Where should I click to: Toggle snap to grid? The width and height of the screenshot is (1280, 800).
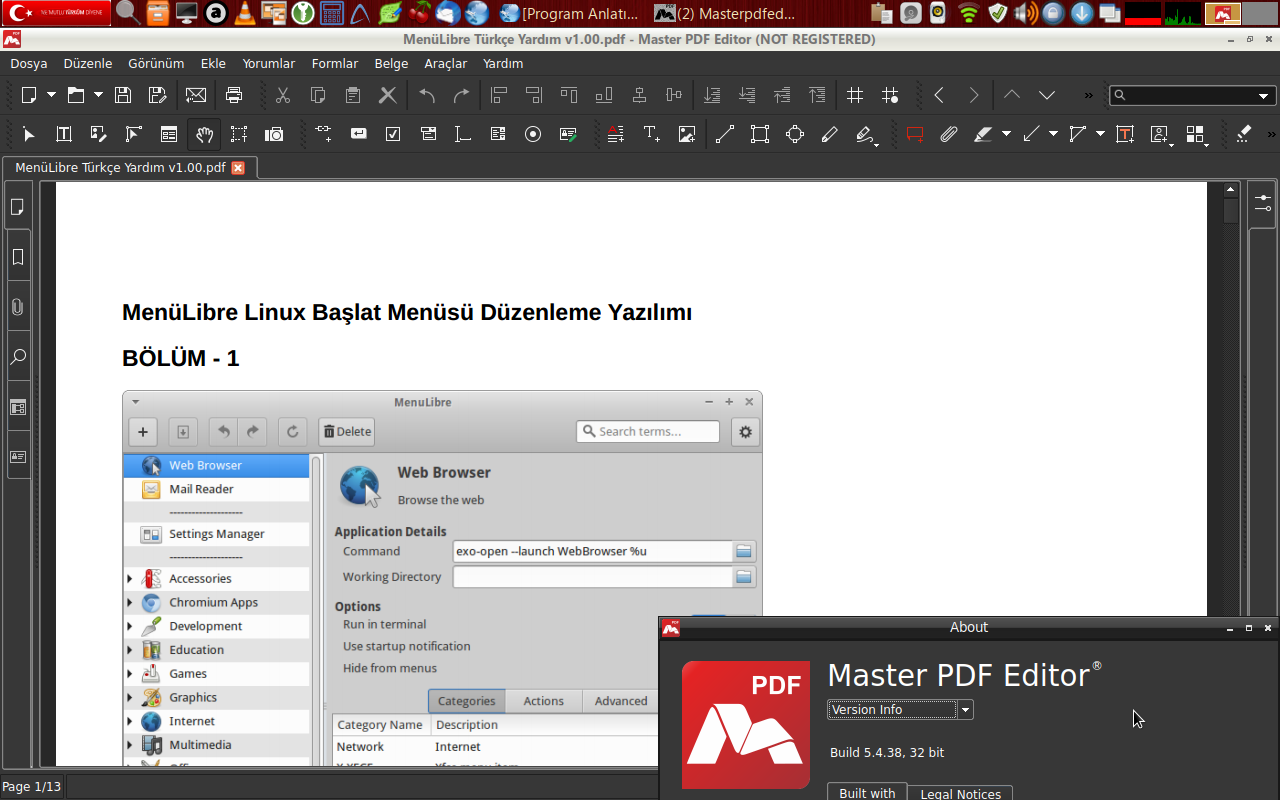pos(890,95)
